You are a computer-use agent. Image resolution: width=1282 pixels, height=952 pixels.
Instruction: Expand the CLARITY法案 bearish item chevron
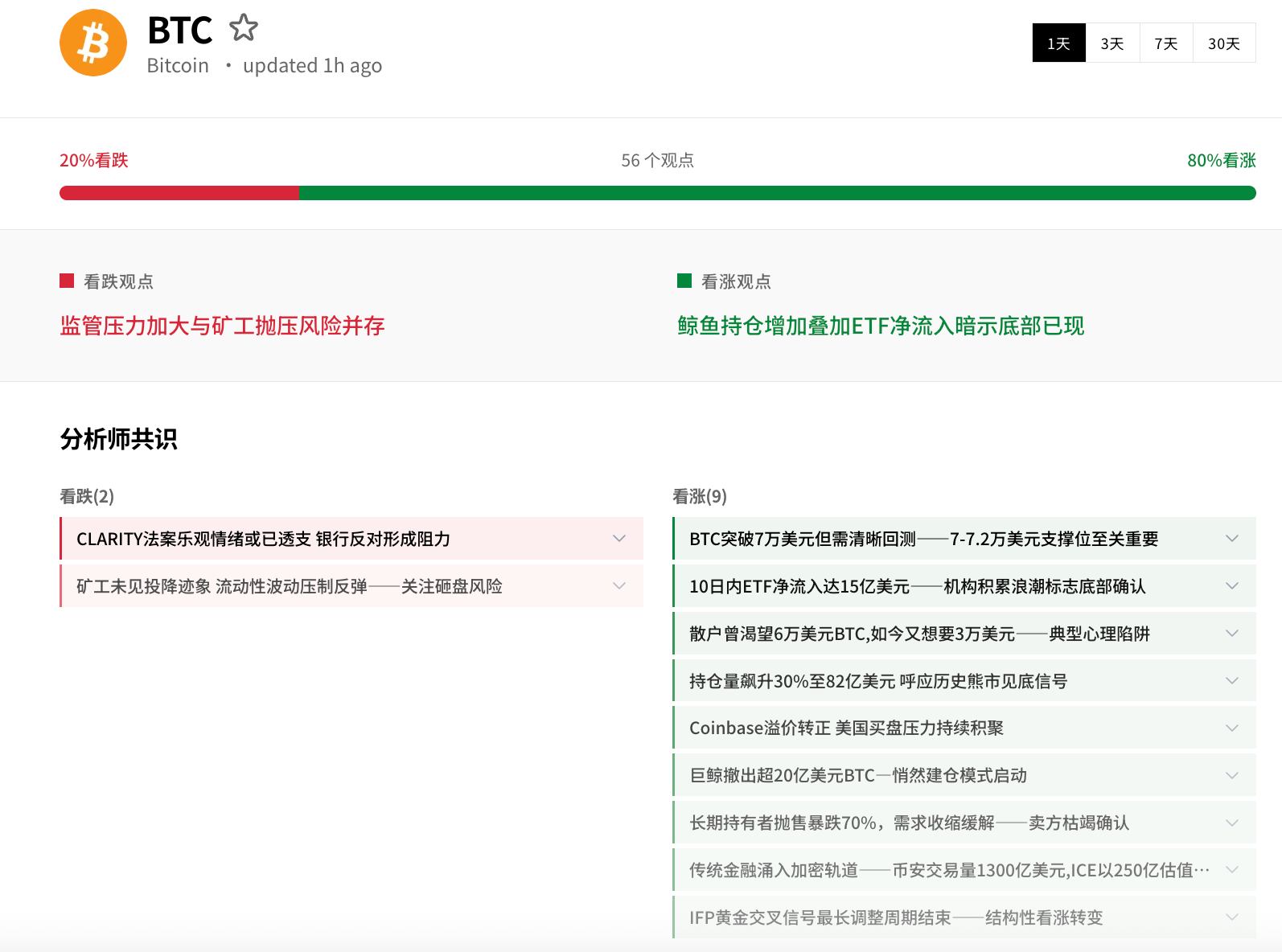[618, 539]
